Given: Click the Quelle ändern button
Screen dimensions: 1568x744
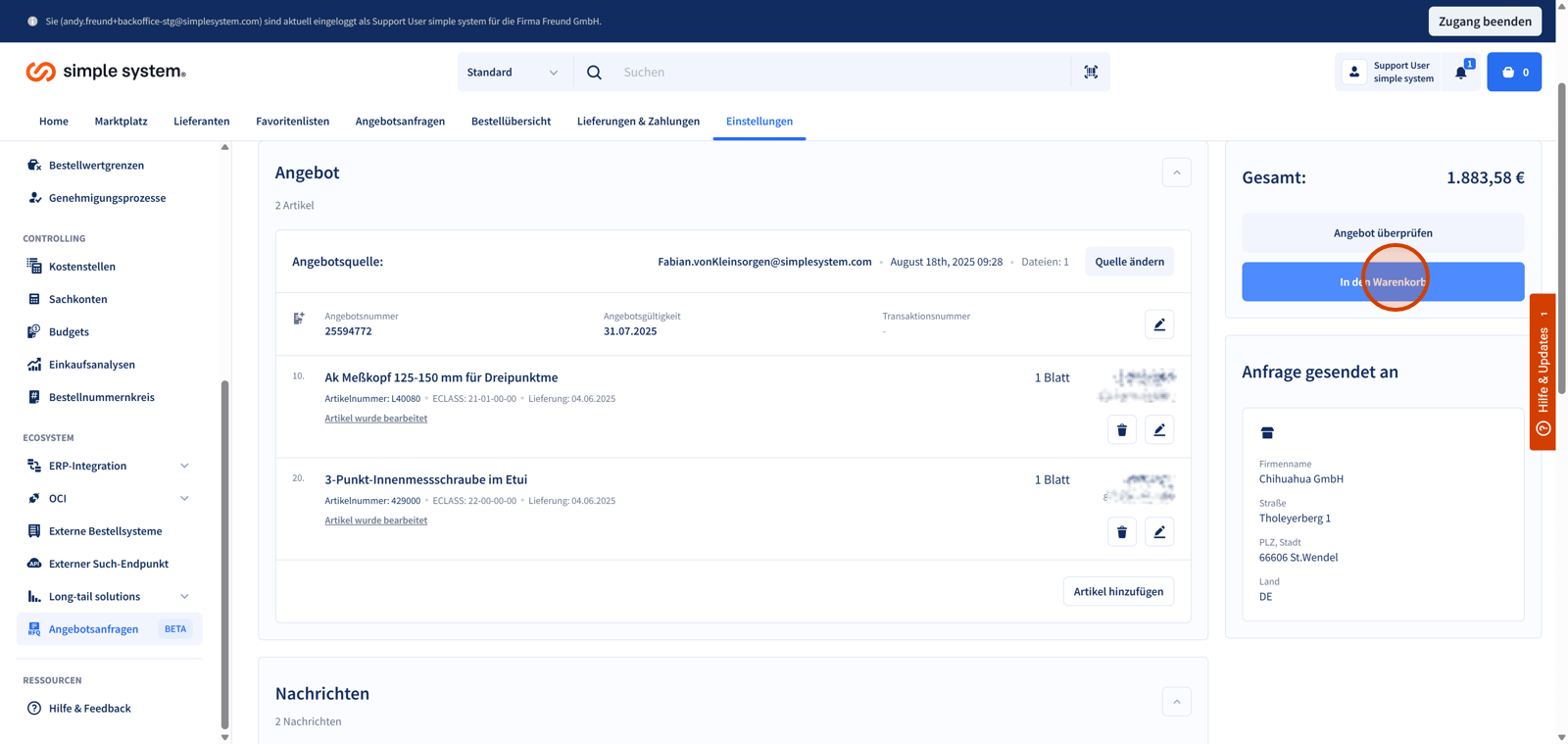Looking at the screenshot, I should coord(1129,262).
